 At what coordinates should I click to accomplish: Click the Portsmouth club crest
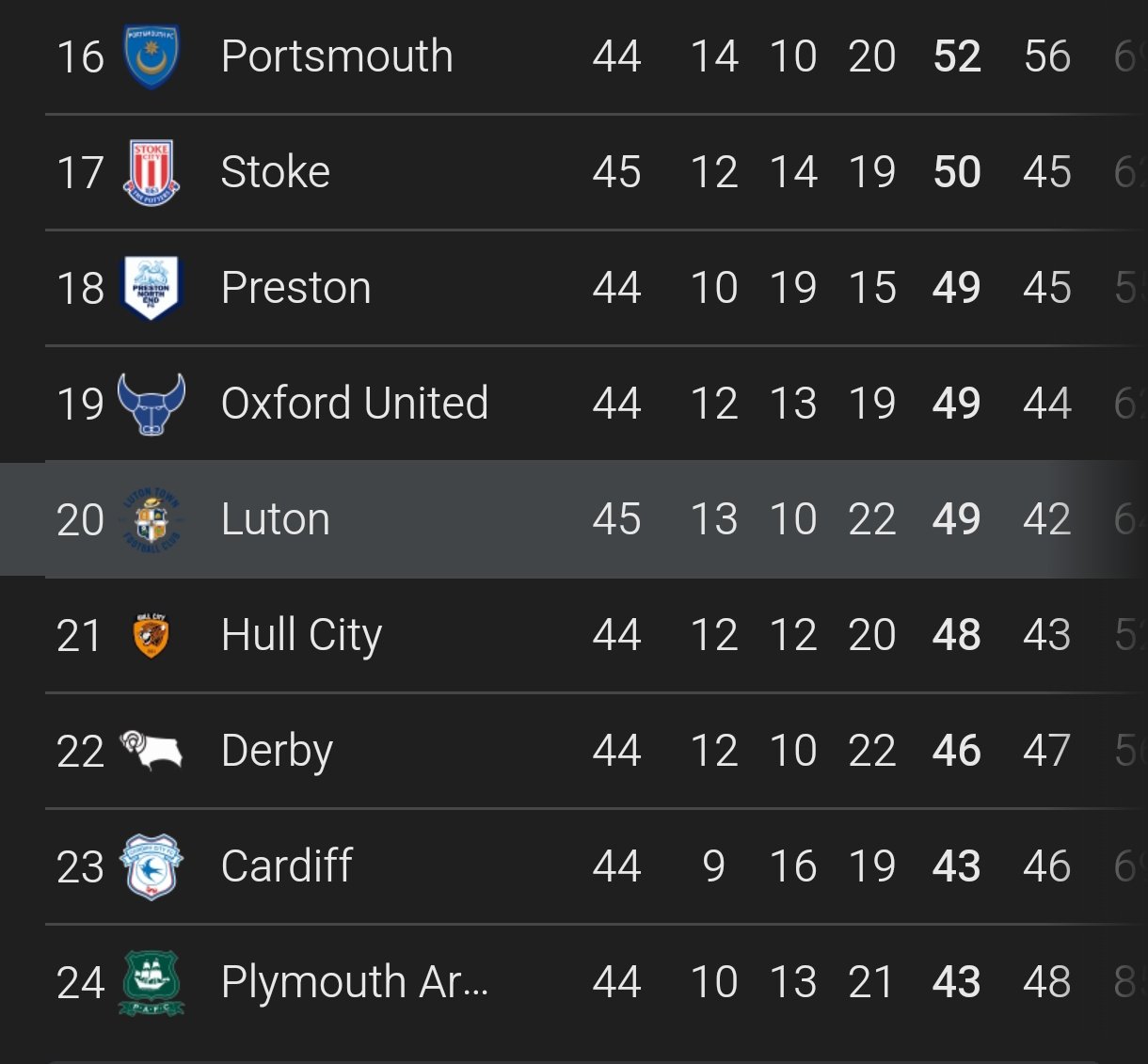coord(151,56)
